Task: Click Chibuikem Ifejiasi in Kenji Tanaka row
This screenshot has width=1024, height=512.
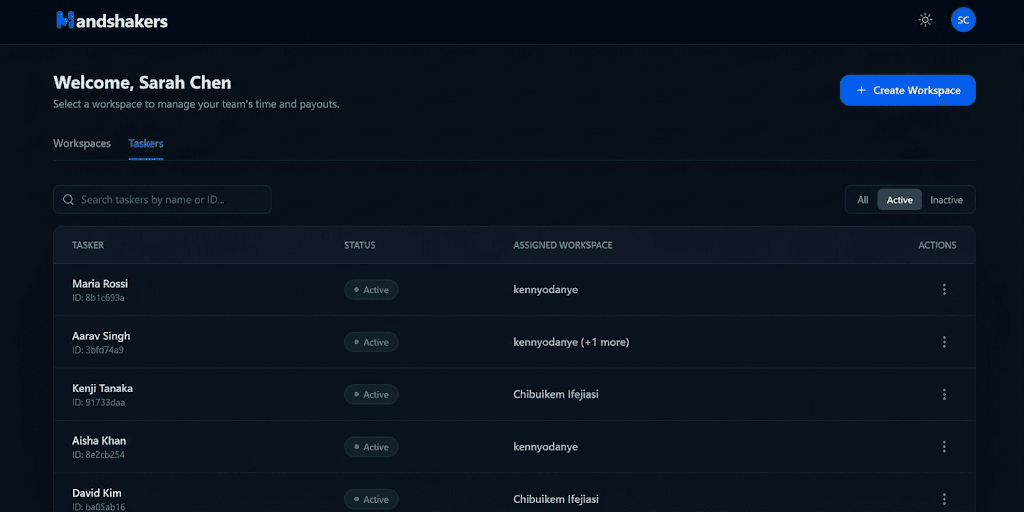Action: pos(556,394)
